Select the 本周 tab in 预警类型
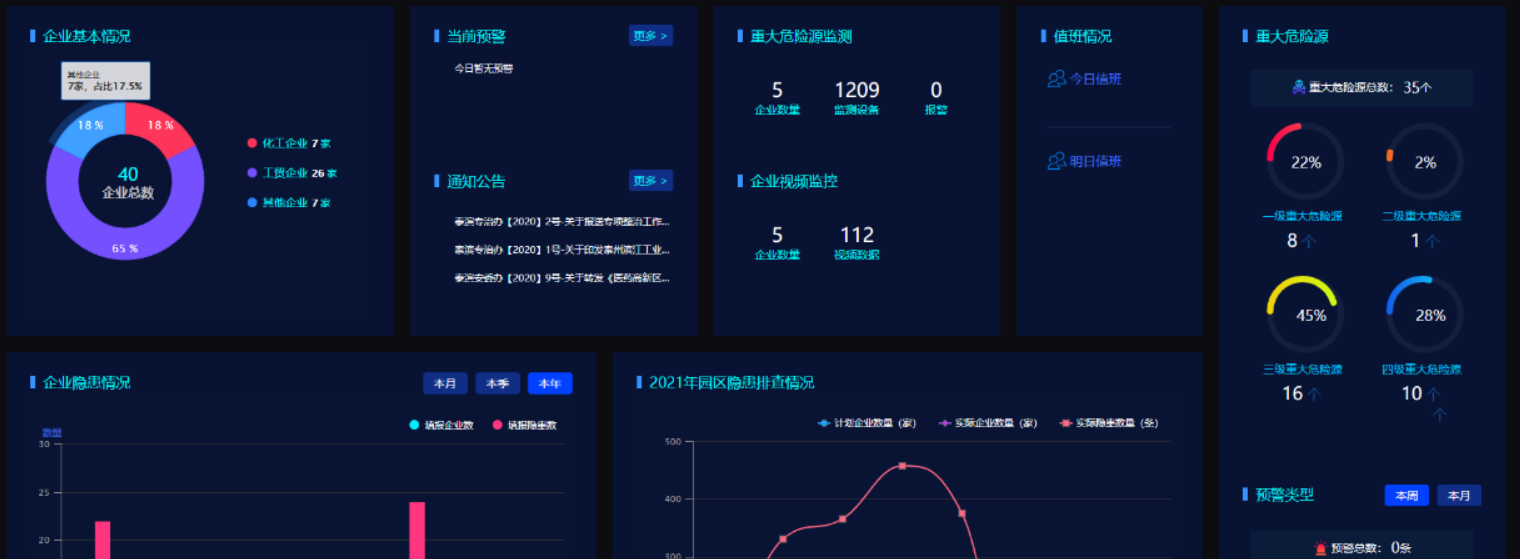This screenshot has width=1520, height=559. 1407,495
